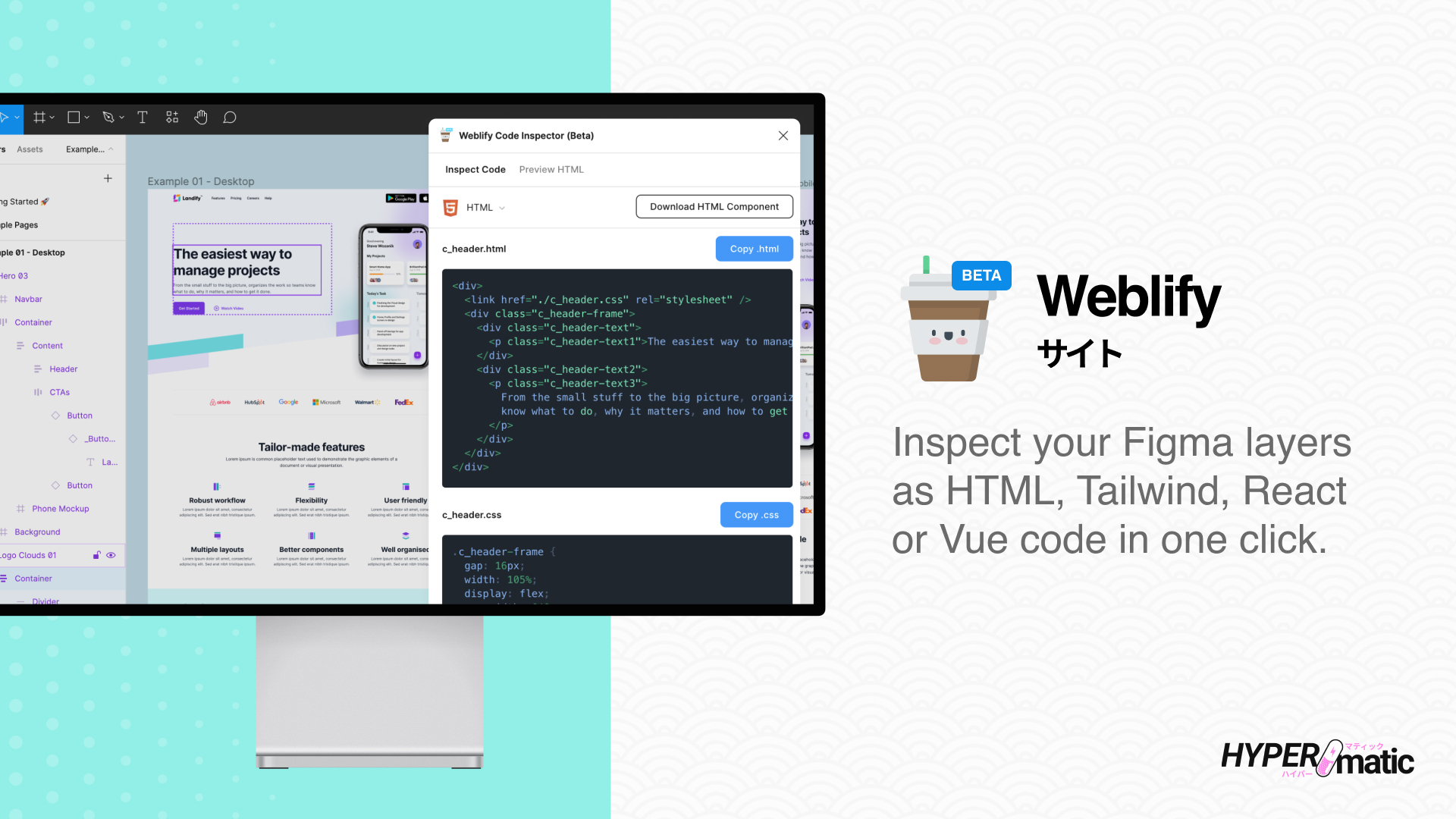Select the Text tool icon
Viewport: 1456px width, 819px height.
pos(142,117)
